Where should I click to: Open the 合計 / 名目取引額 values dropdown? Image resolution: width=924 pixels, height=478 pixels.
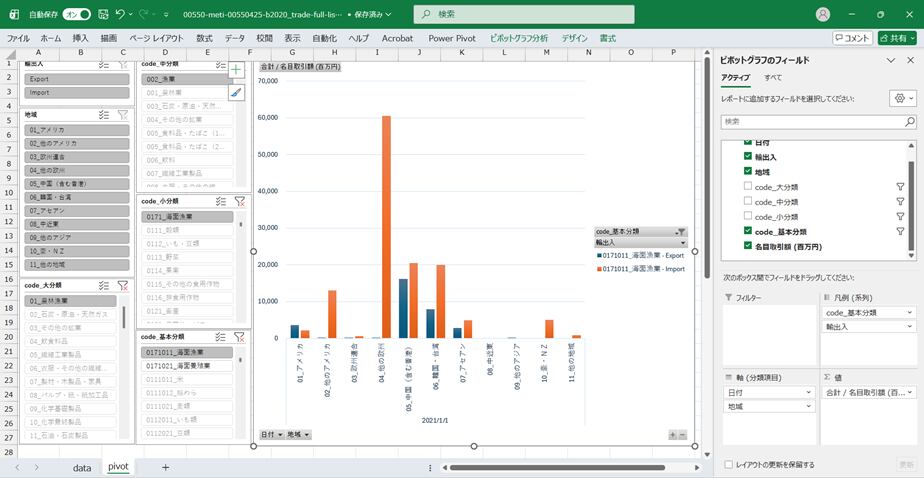910,393
